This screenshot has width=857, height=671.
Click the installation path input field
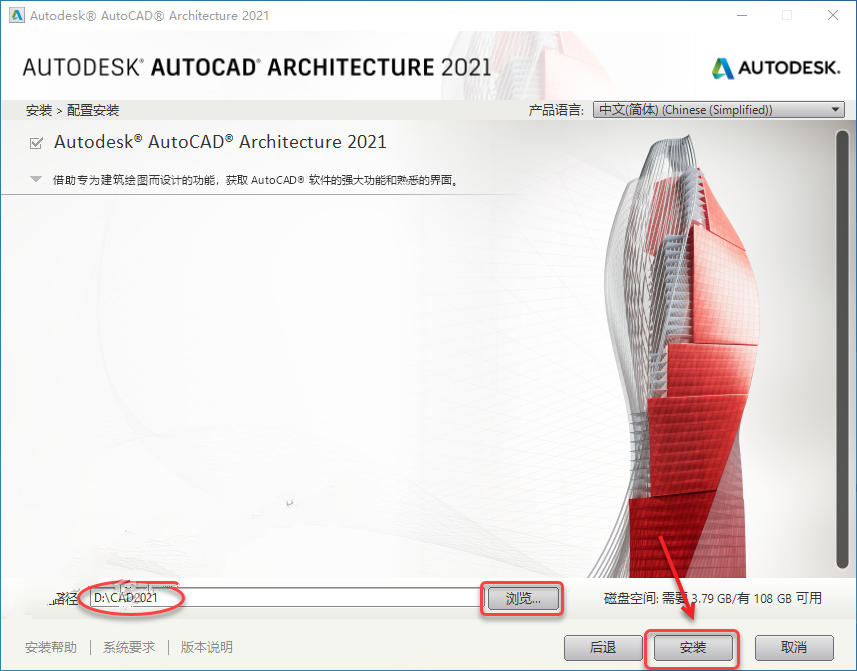tap(285, 598)
